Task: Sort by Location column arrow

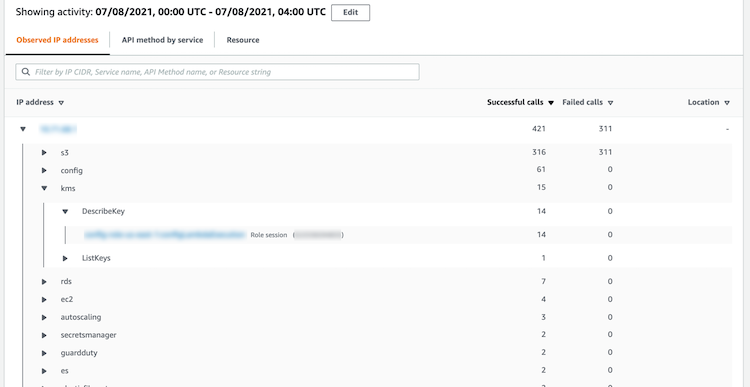Action: tap(727, 103)
